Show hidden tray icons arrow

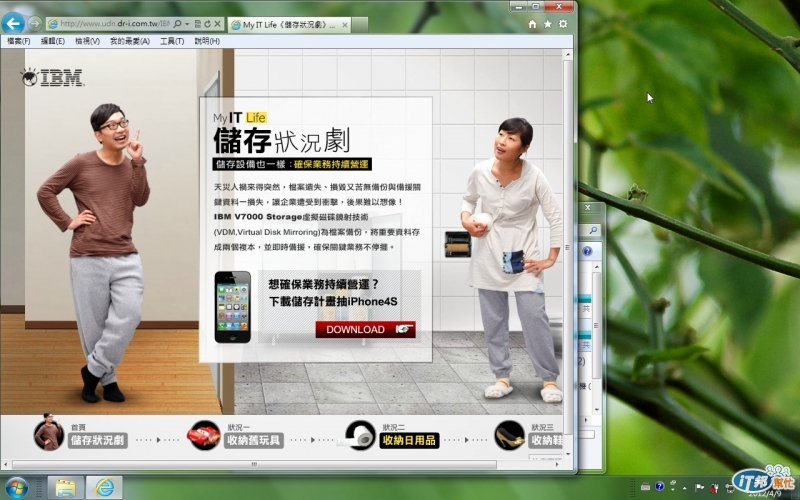point(685,487)
